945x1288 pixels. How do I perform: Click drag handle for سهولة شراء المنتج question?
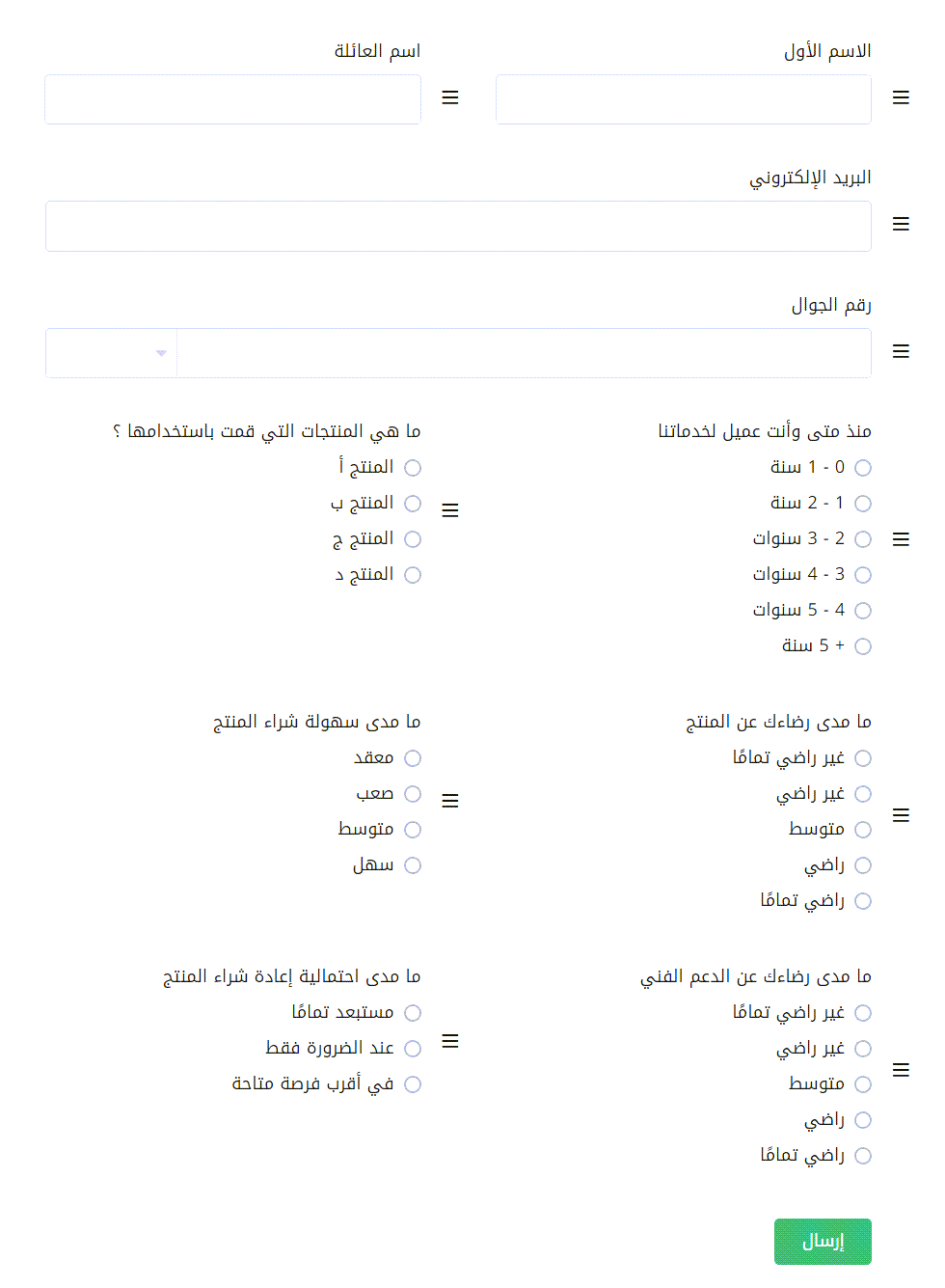pyautogui.click(x=449, y=801)
